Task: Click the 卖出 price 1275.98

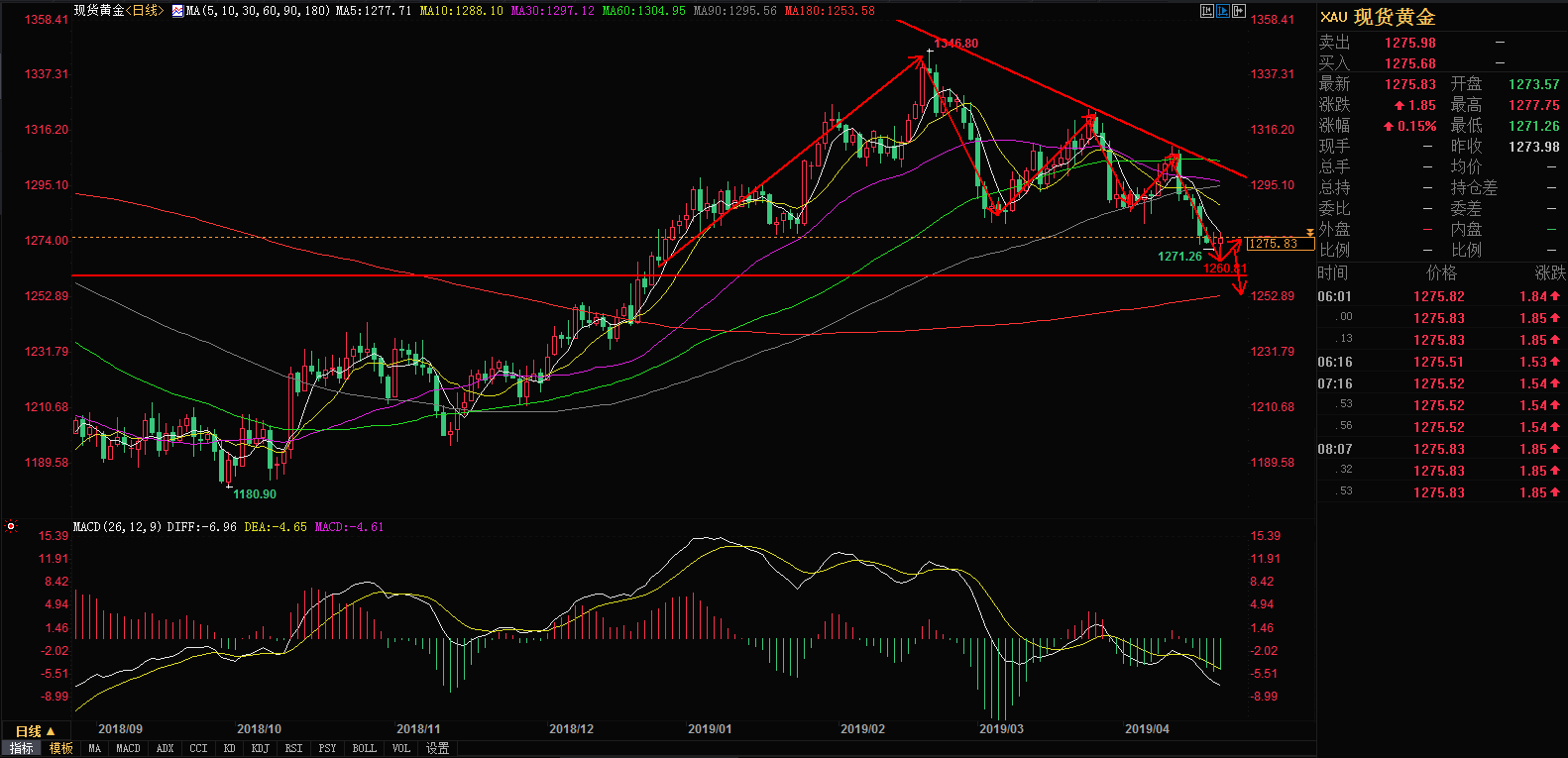Action: coord(1409,43)
